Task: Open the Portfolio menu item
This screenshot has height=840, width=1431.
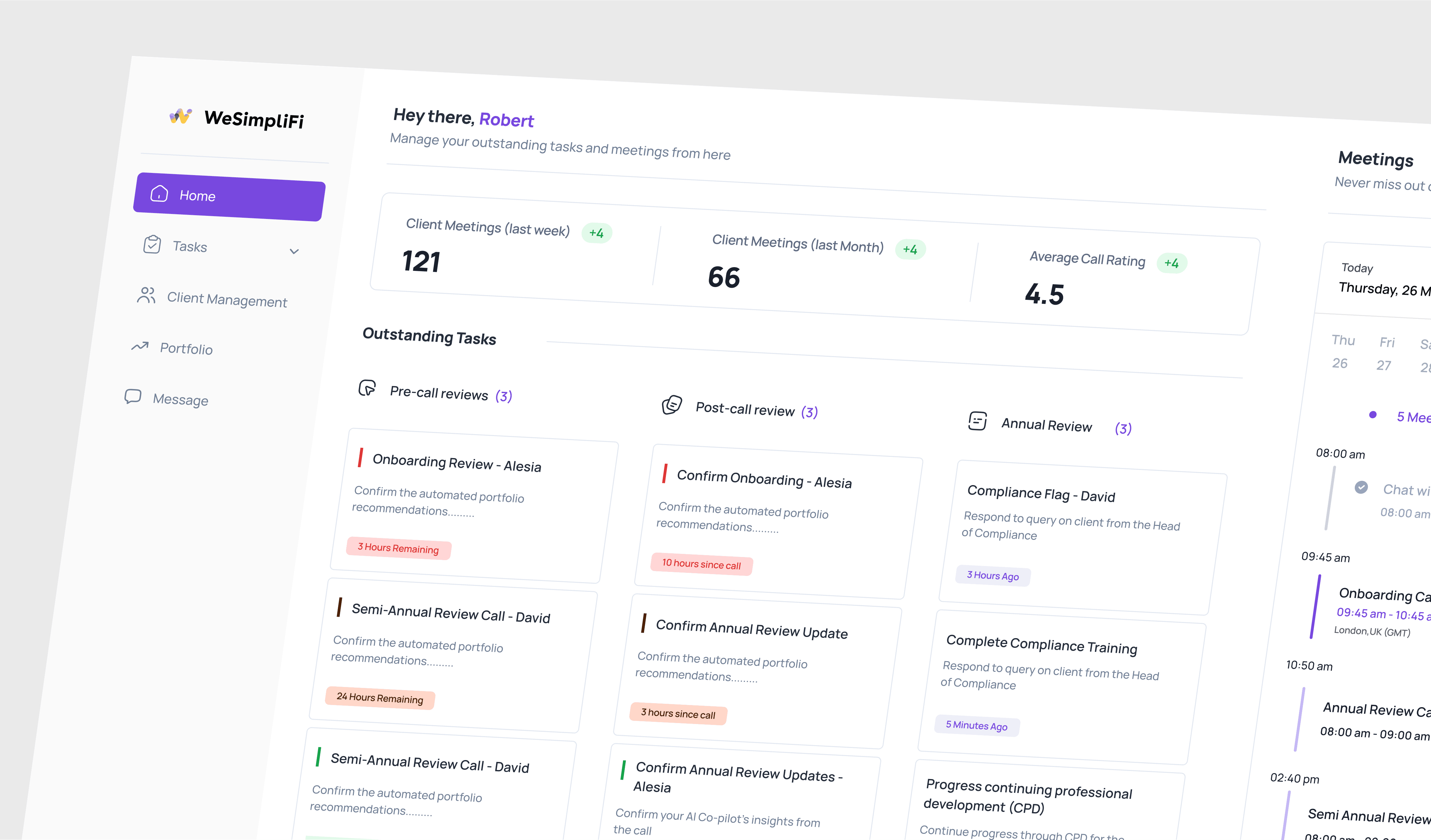Action: (186, 349)
